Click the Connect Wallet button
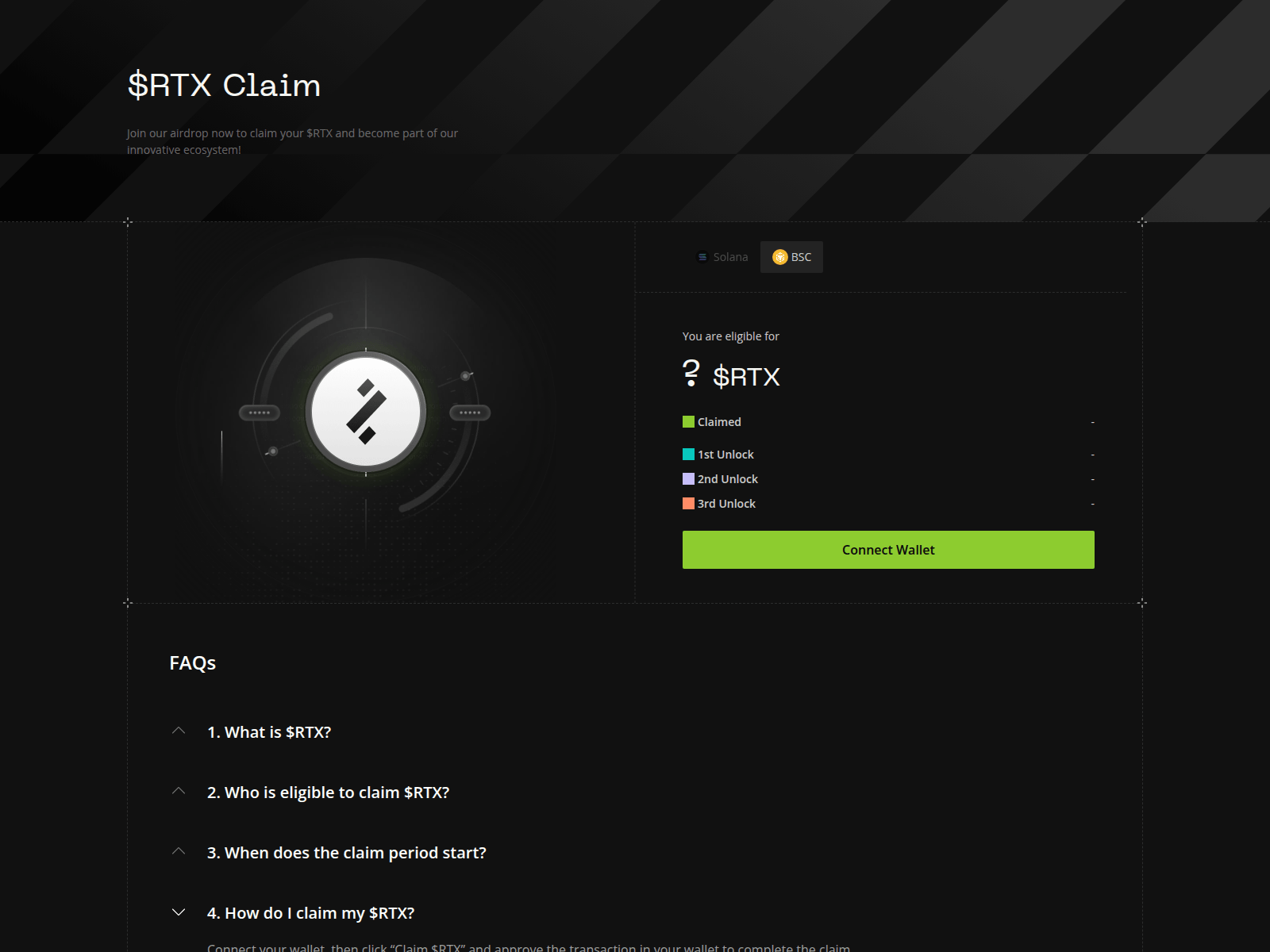 pyautogui.click(x=887, y=549)
